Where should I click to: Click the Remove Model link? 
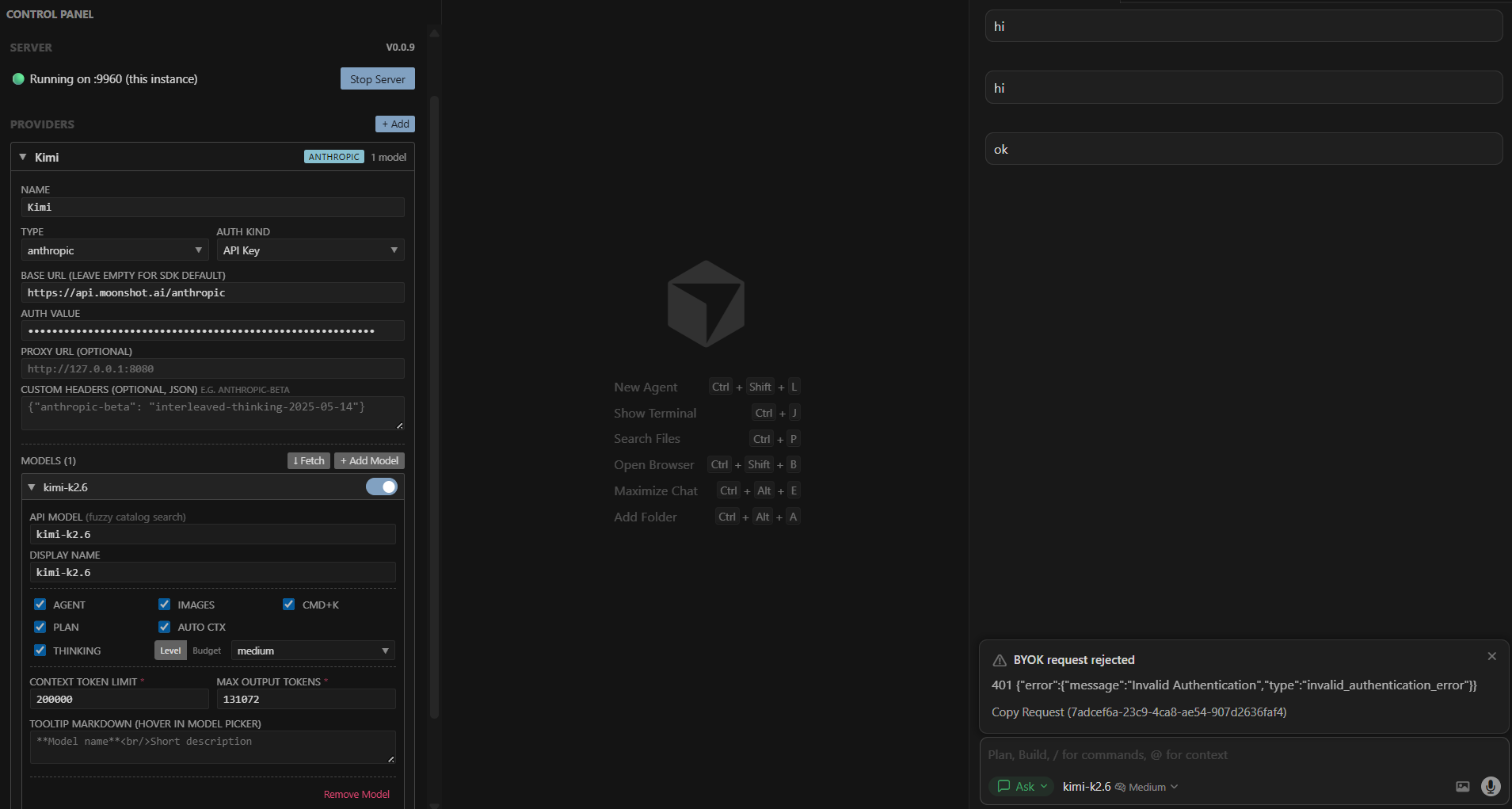point(356,794)
